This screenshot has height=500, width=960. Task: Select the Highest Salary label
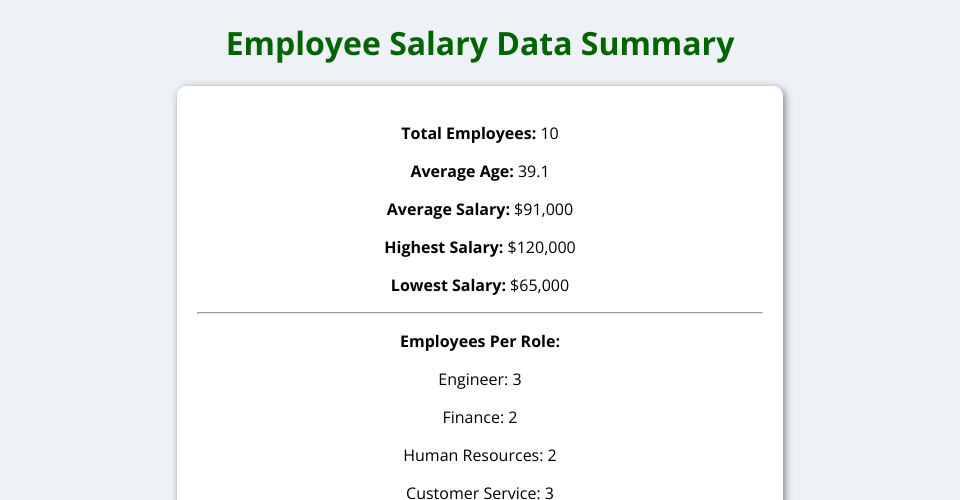click(x=443, y=247)
